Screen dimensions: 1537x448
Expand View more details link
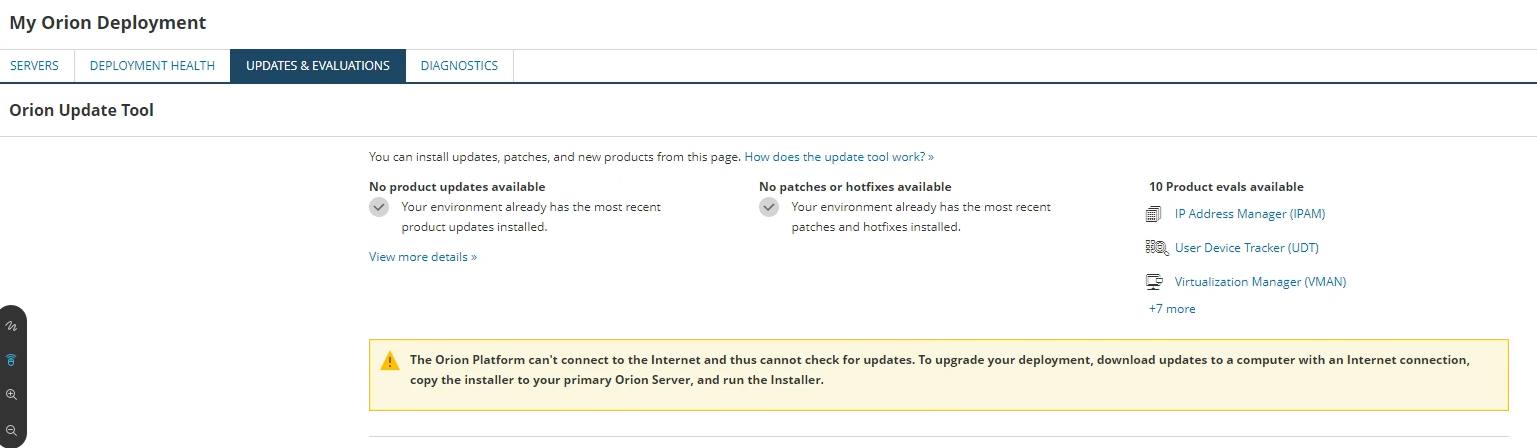[x=423, y=257]
